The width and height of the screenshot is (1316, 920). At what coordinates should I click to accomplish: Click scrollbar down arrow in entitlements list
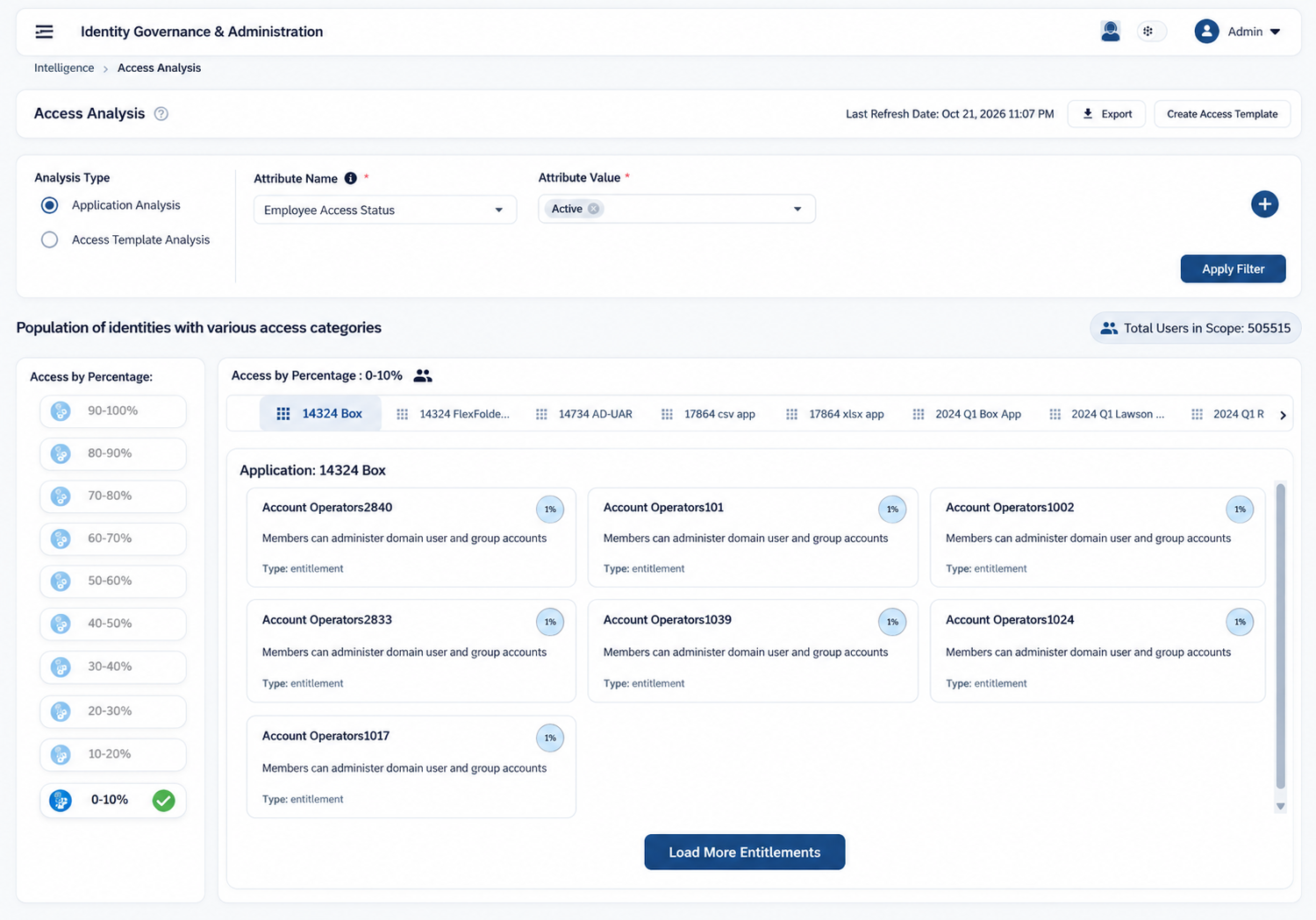click(1281, 806)
